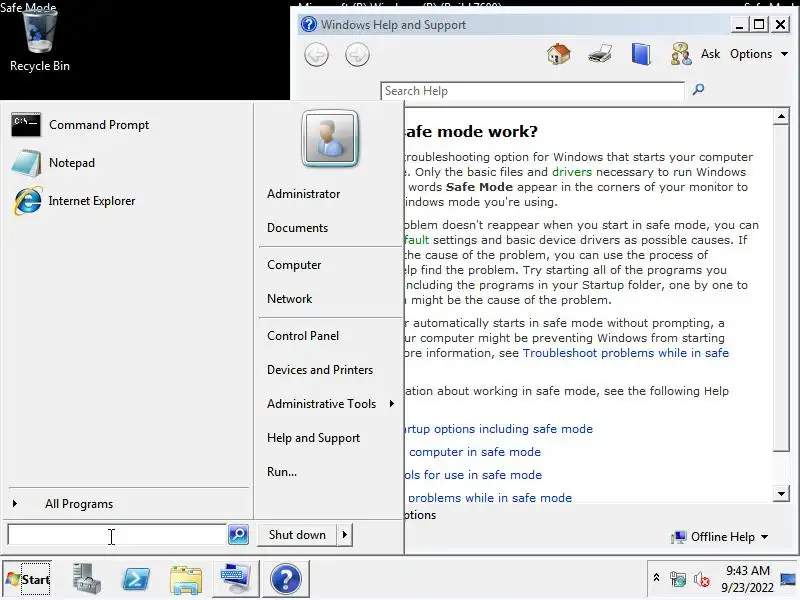Click the Start button
Screen dimensions: 800x600
pyautogui.click(x=29, y=579)
